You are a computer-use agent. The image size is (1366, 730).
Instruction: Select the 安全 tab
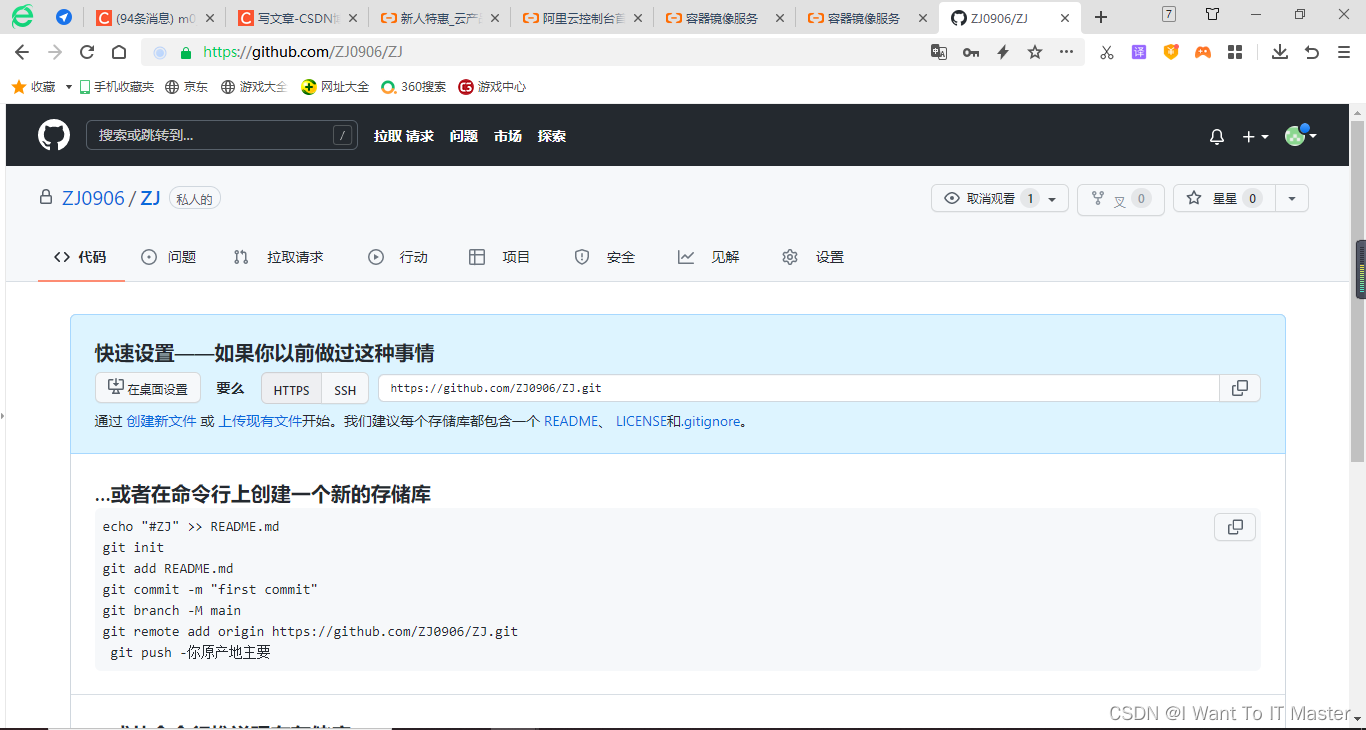click(605, 257)
